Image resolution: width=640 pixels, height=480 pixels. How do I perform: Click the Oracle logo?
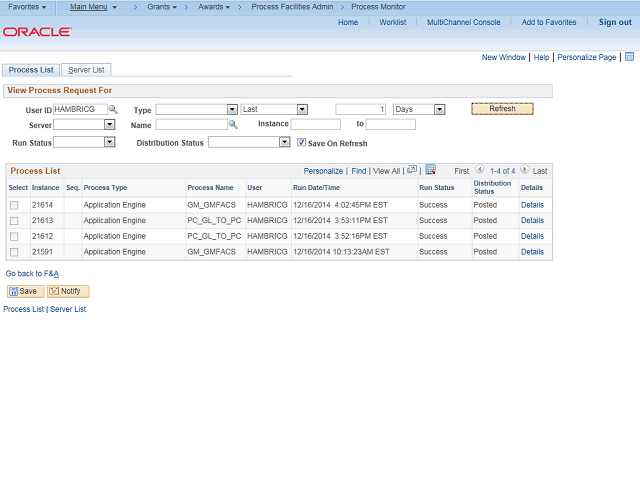coord(38,32)
